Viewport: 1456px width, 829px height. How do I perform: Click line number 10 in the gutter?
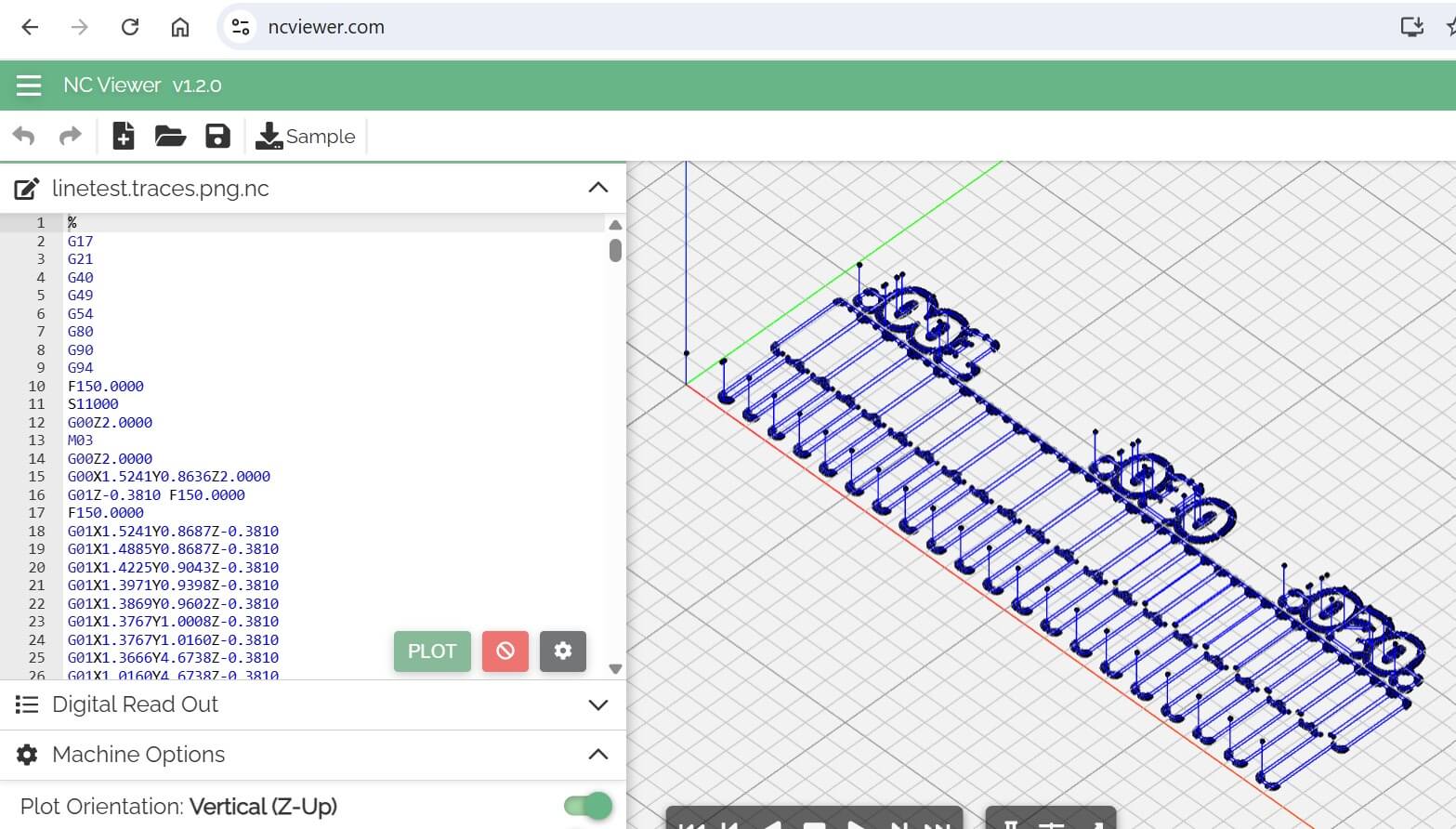tap(36, 387)
